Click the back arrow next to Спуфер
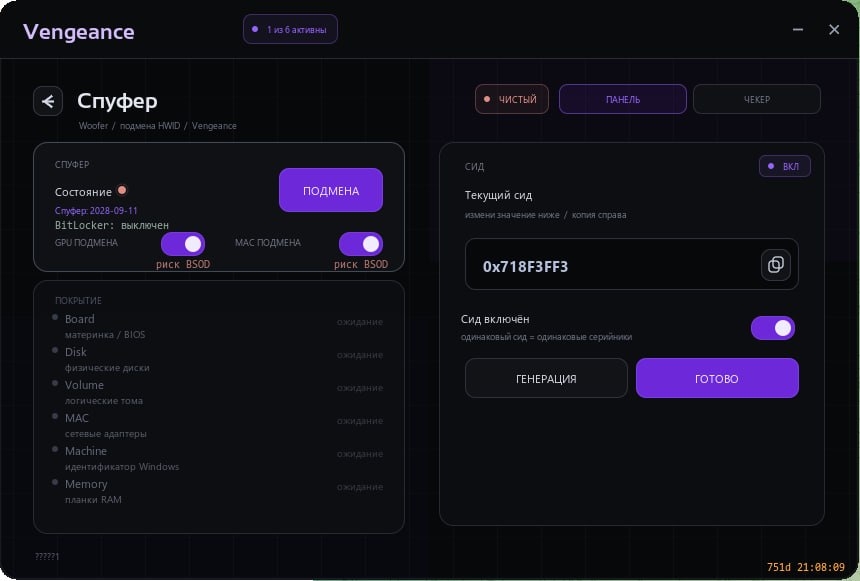The height and width of the screenshot is (581, 860). (48, 101)
